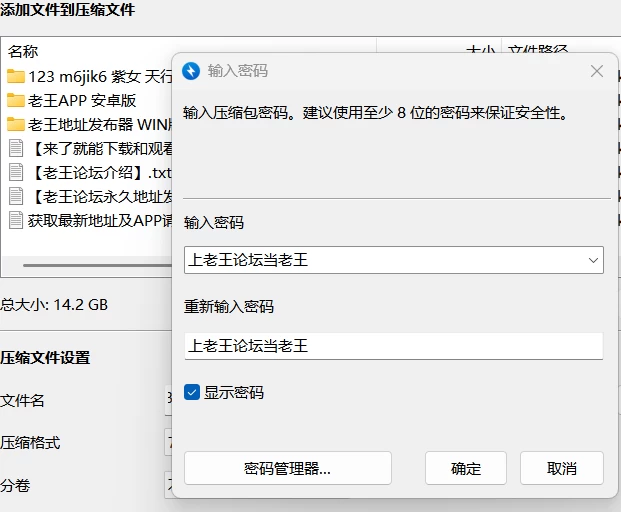621x512 pixels.
Task: Cancel with the 取消 button
Action: point(562,468)
